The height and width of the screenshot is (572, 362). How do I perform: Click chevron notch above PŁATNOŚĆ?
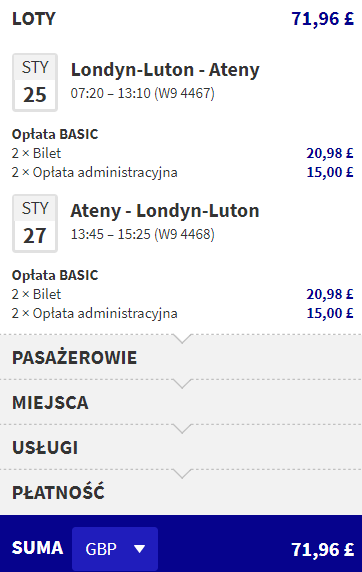(181, 474)
